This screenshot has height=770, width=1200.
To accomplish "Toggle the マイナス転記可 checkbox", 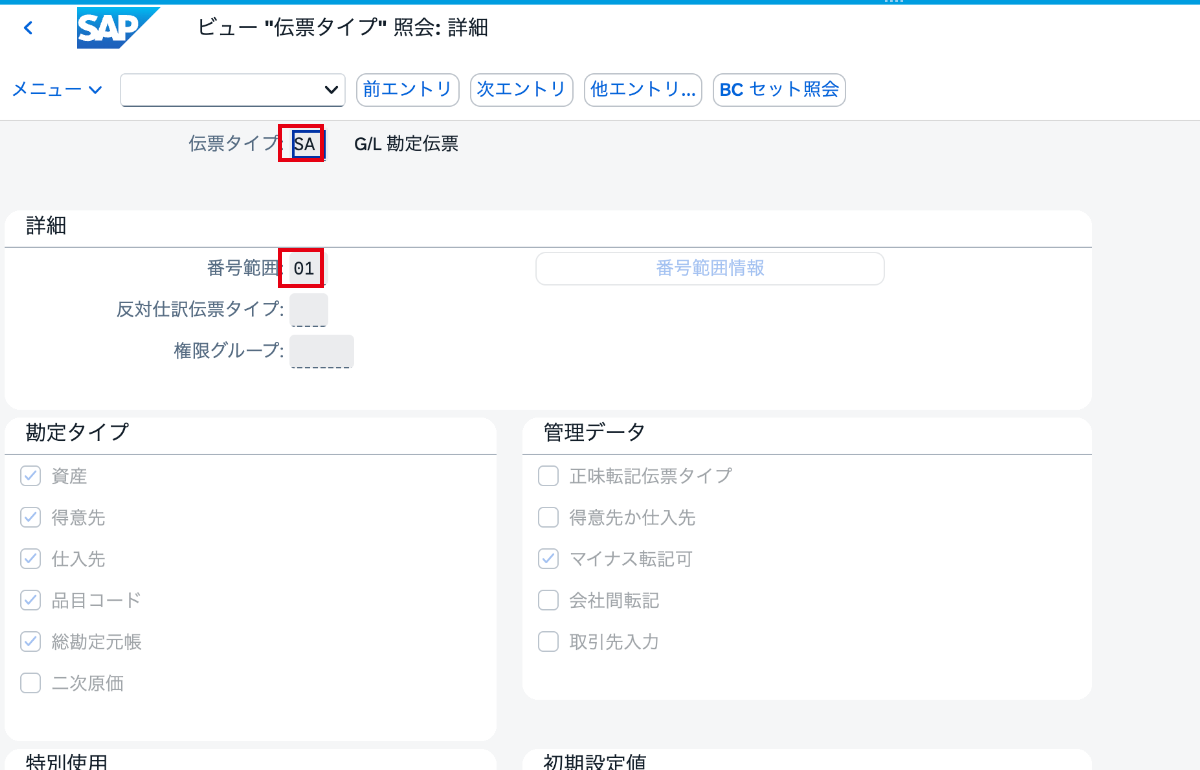I will 548,558.
